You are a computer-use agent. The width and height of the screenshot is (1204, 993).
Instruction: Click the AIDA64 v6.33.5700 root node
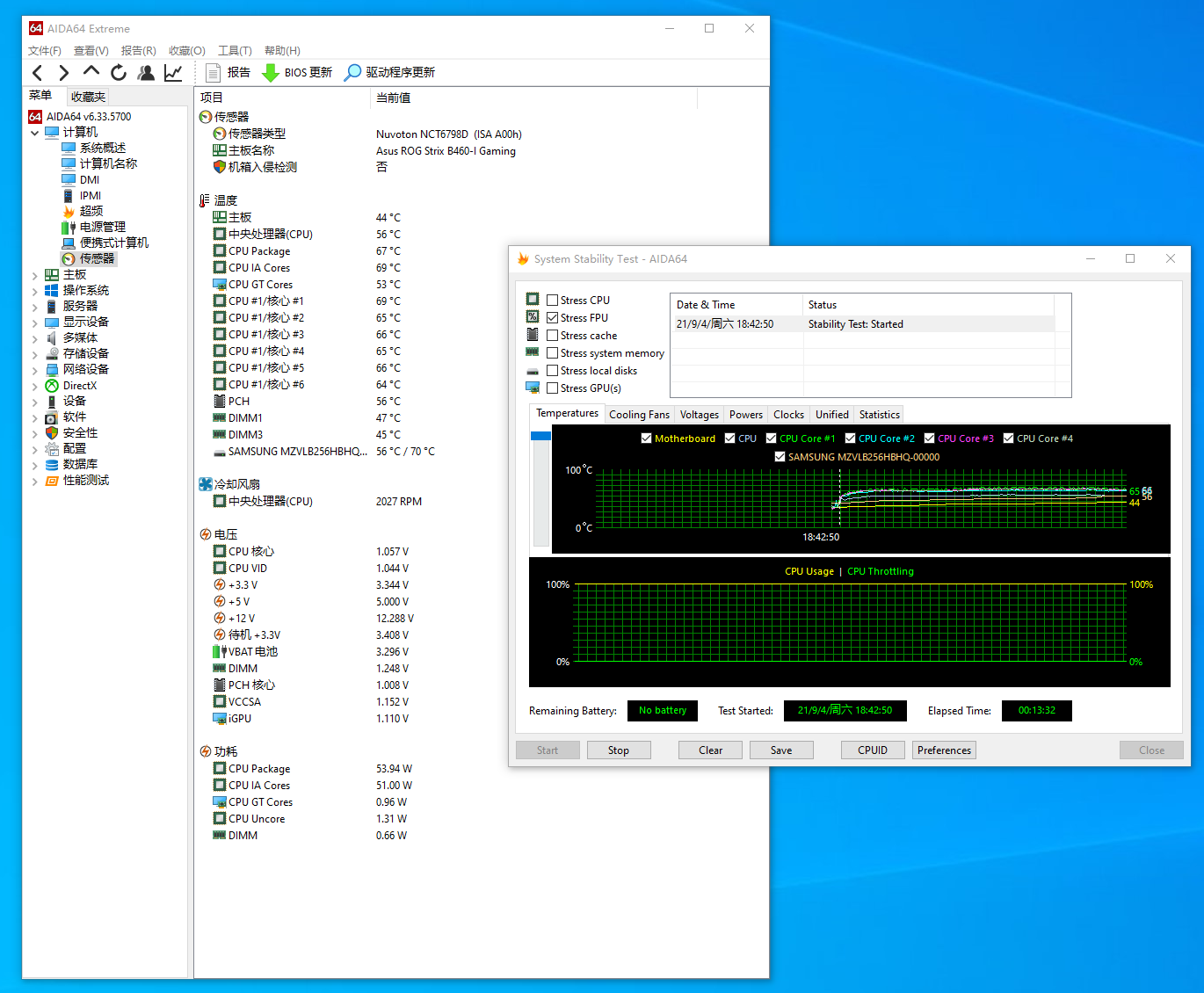(89, 116)
